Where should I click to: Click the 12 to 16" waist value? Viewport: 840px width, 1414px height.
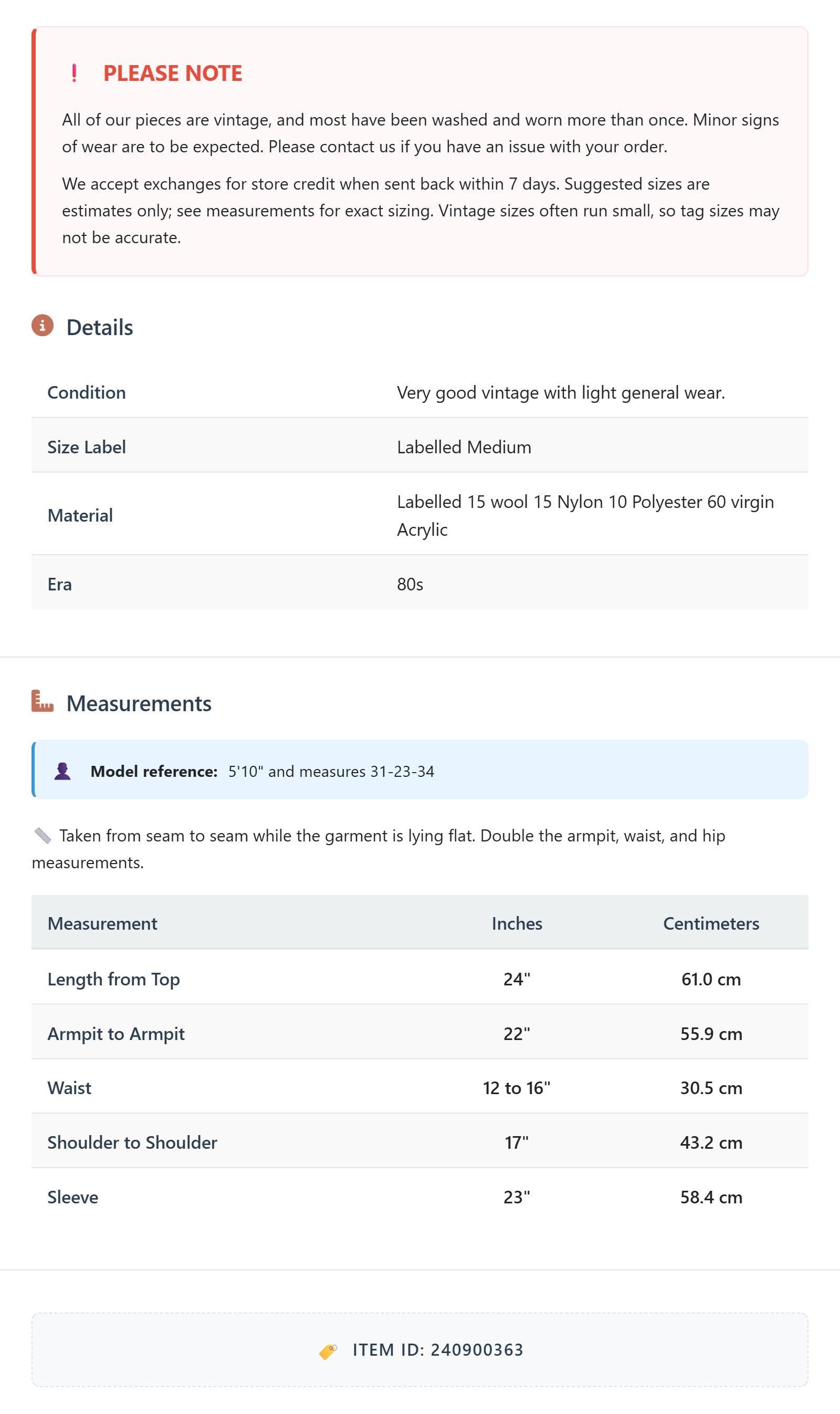517,1088
